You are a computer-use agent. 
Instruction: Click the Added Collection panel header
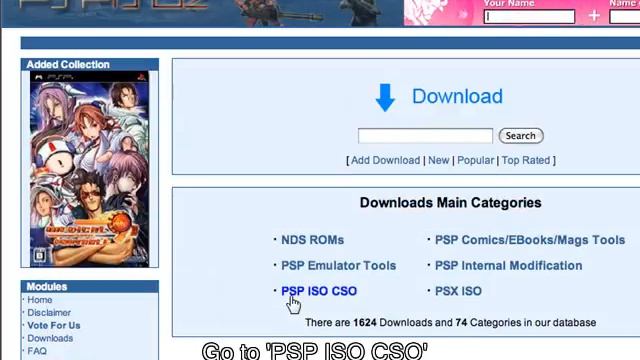(90, 64)
